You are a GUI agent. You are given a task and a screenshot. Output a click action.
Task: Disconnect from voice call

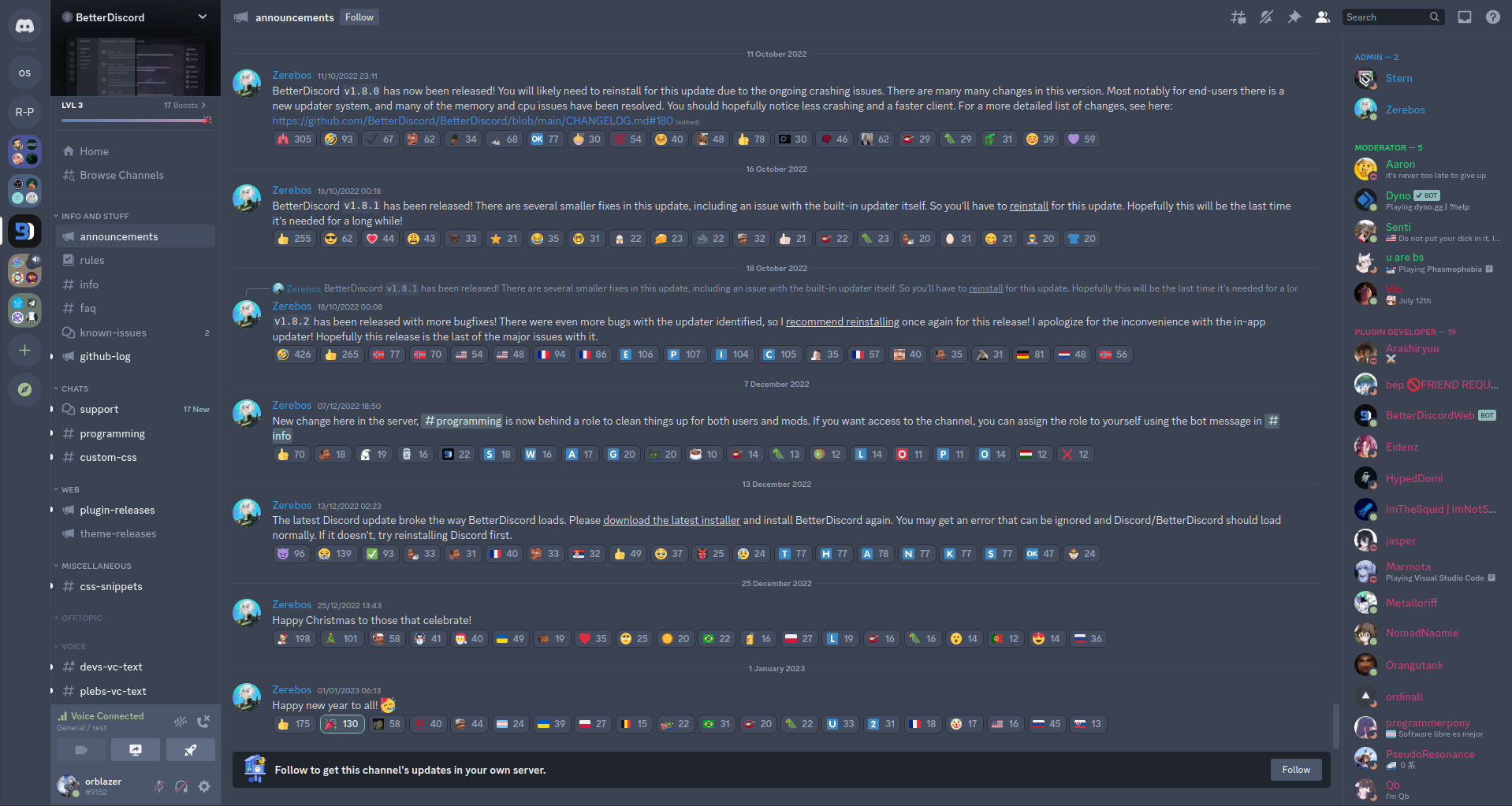click(x=203, y=721)
